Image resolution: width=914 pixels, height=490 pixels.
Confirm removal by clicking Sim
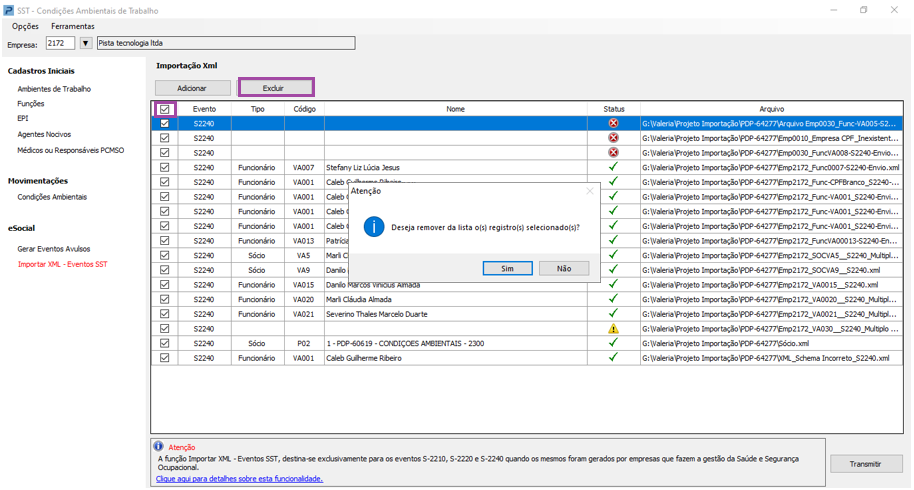click(507, 269)
